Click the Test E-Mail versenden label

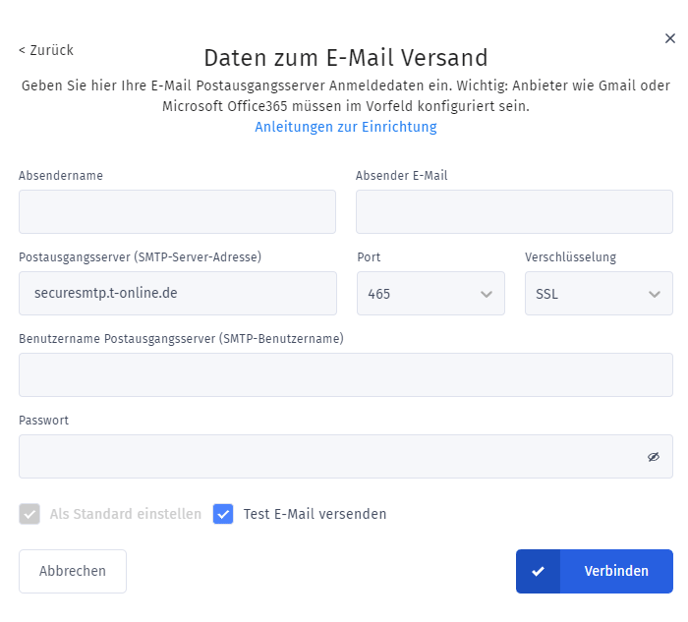[315, 514]
